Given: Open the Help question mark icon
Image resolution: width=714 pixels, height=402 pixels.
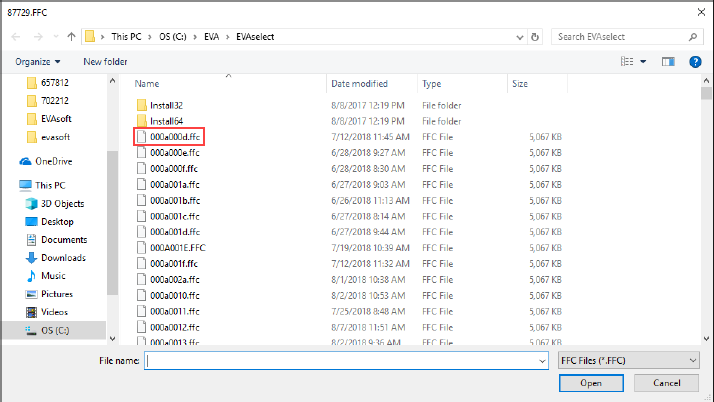Looking at the screenshot, I should 695,61.
